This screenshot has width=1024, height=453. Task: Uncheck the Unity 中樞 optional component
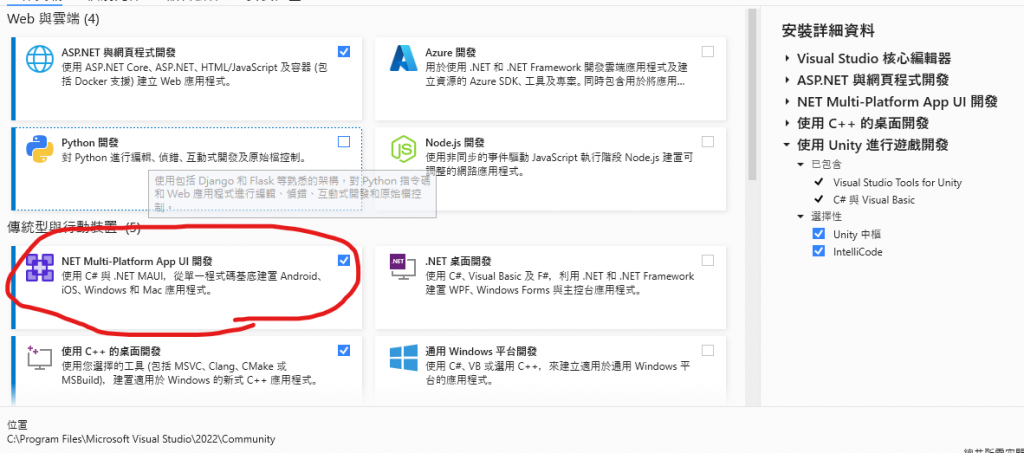(819, 234)
